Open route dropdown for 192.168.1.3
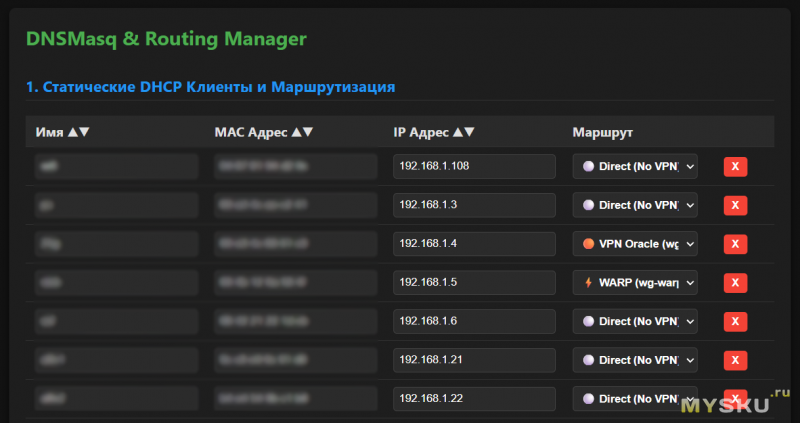 [x=635, y=205]
